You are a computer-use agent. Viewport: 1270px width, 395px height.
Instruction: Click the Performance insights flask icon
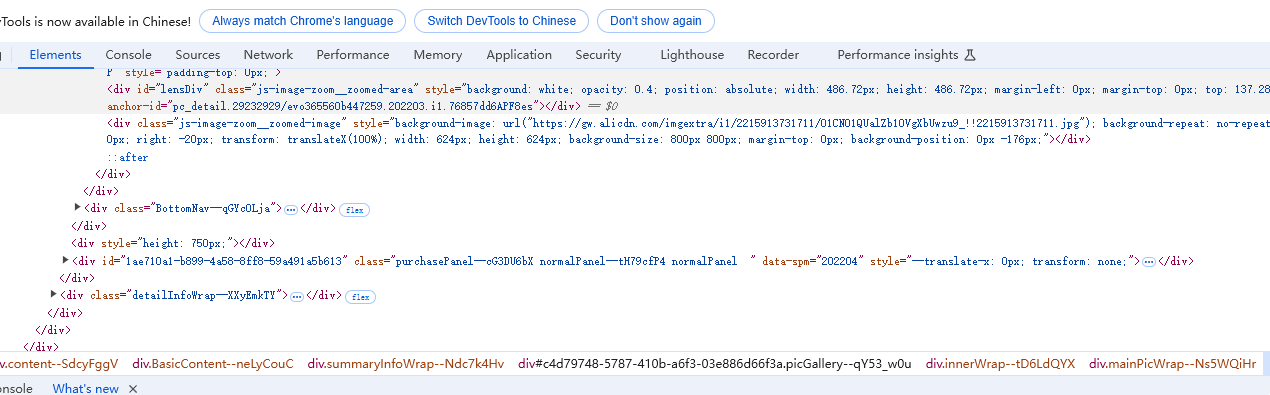(x=969, y=55)
